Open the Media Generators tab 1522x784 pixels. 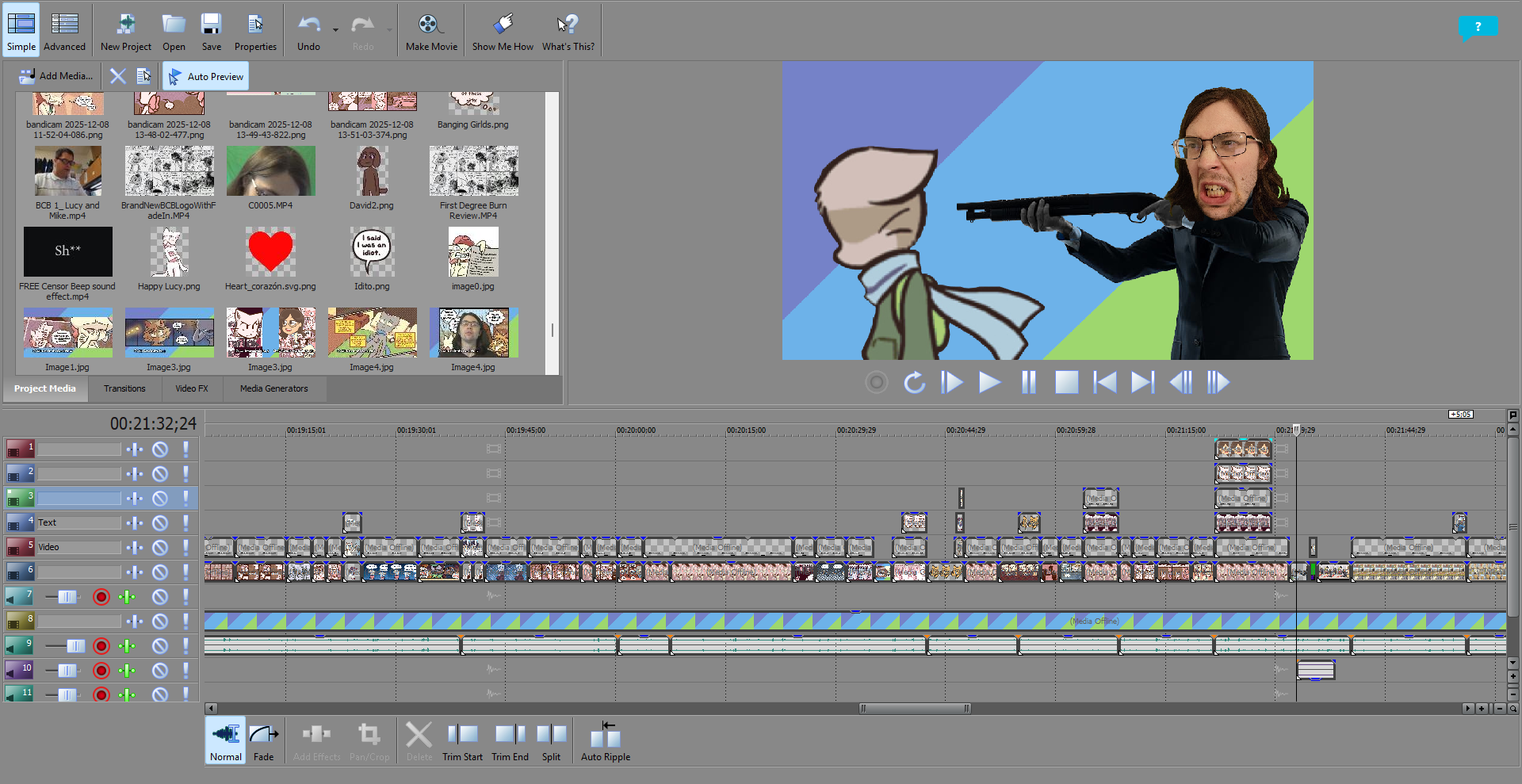[x=273, y=388]
